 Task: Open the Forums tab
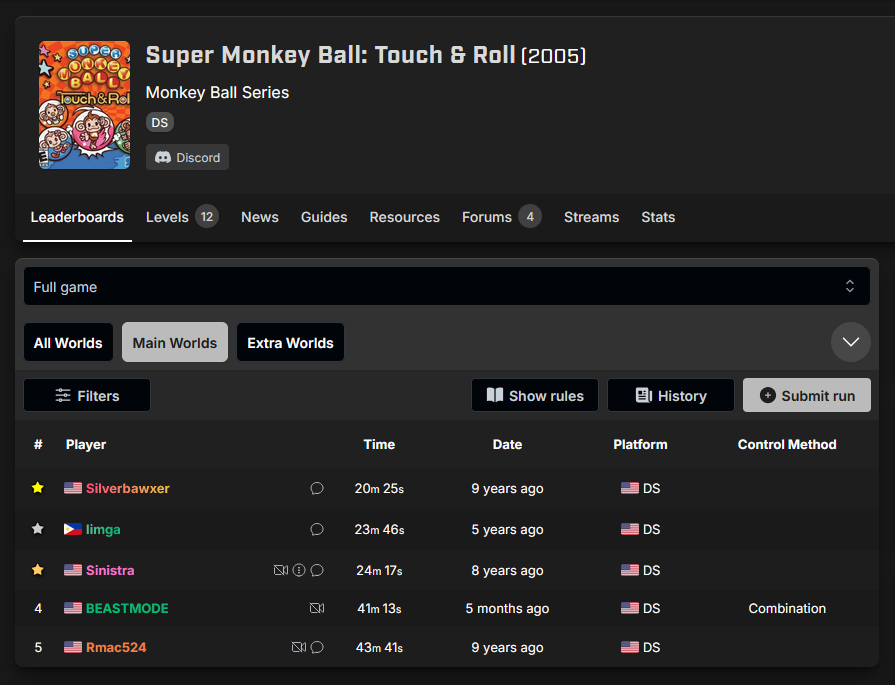click(501, 217)
